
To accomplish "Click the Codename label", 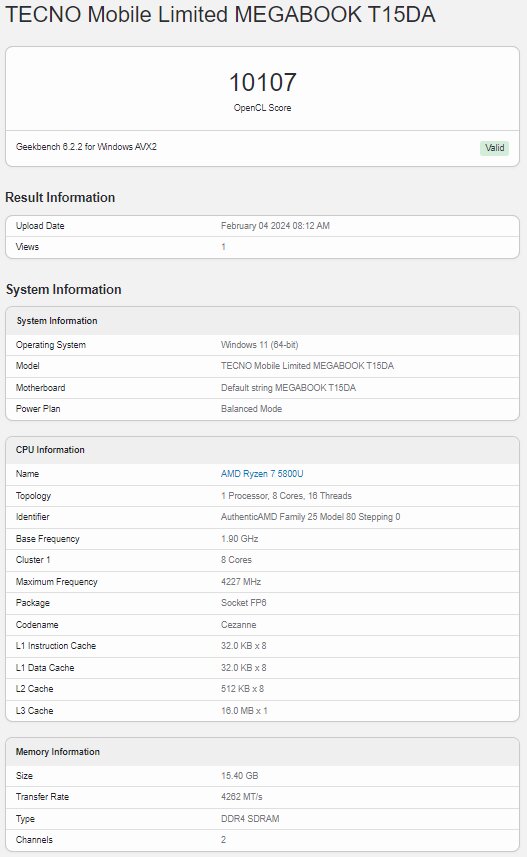I will [x=37, y=625].
